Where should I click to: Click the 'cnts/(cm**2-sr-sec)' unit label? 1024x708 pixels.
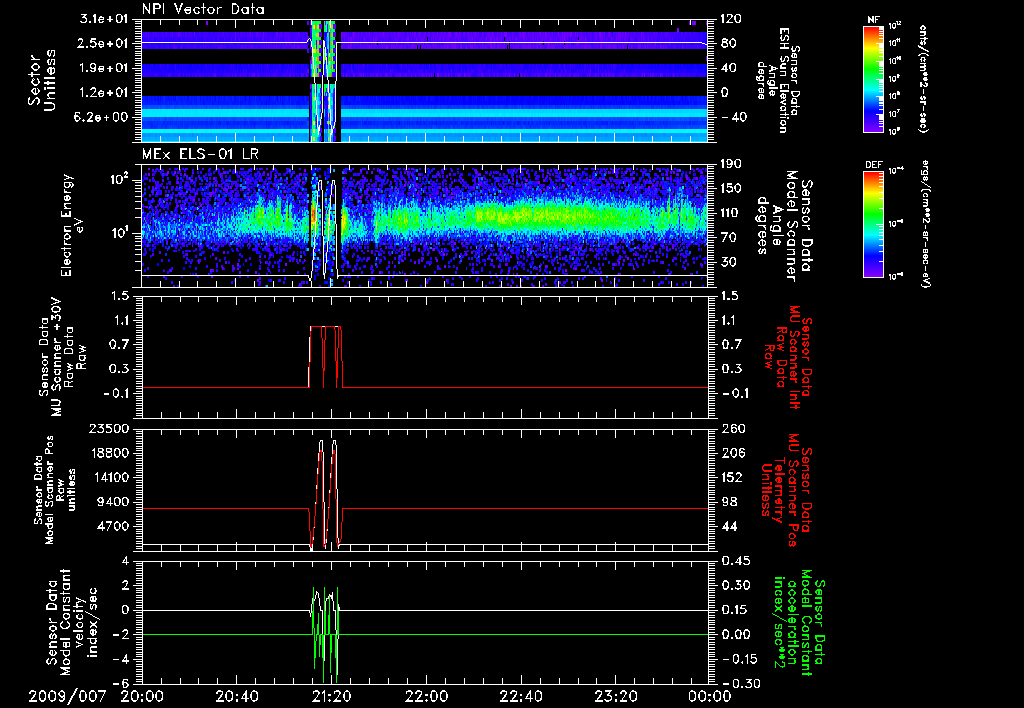click(922, 78)
